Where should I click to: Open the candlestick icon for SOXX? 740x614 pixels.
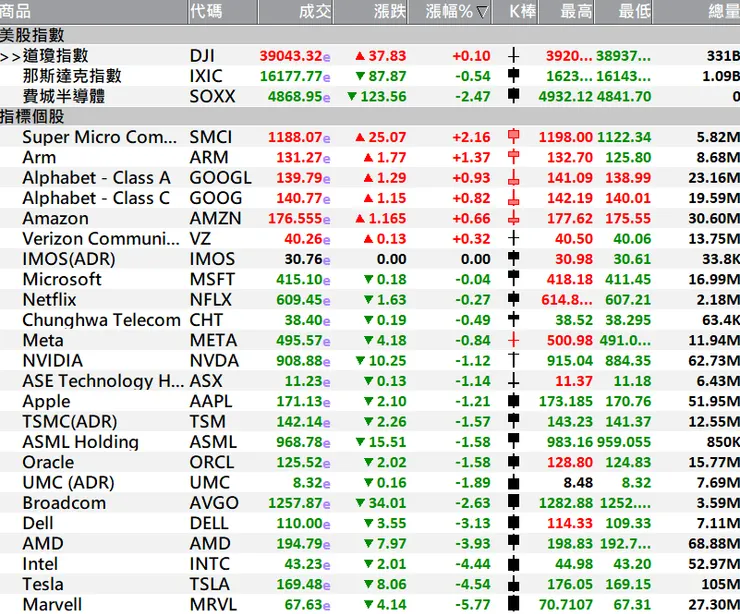point(513,96)
